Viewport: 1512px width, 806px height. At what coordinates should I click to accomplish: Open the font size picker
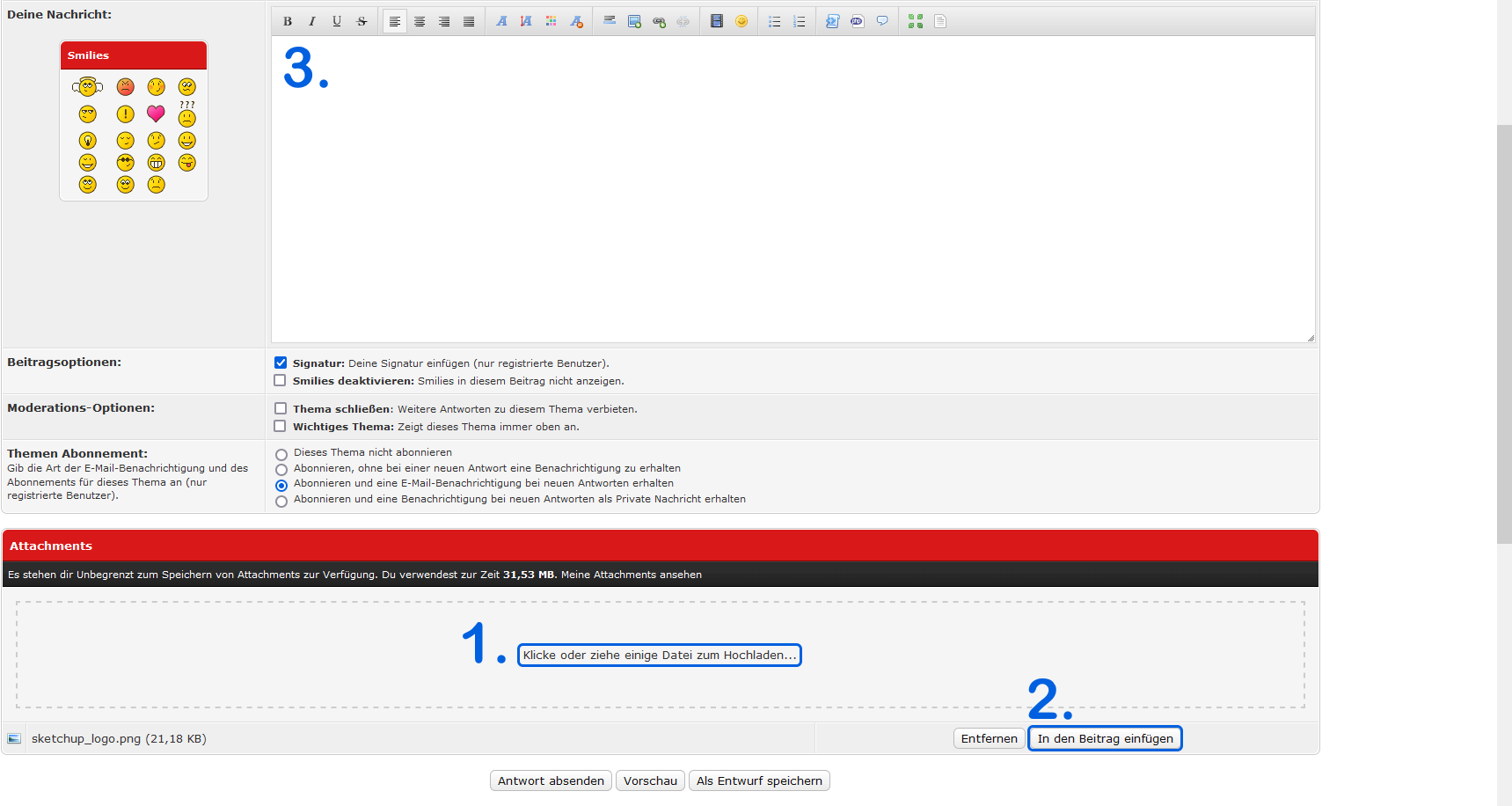526,21
